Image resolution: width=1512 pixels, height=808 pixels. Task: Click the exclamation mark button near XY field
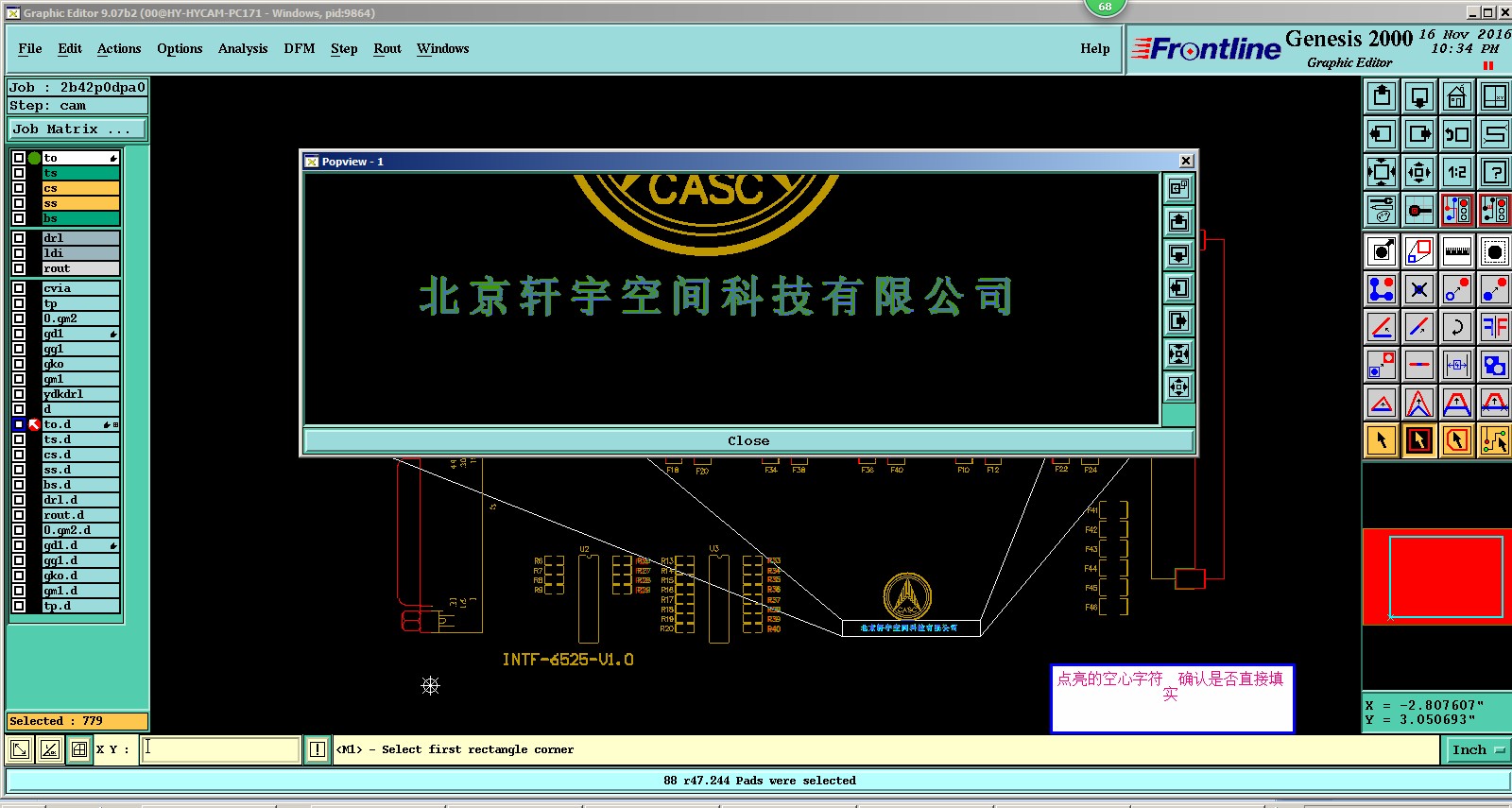coord(318,749)
